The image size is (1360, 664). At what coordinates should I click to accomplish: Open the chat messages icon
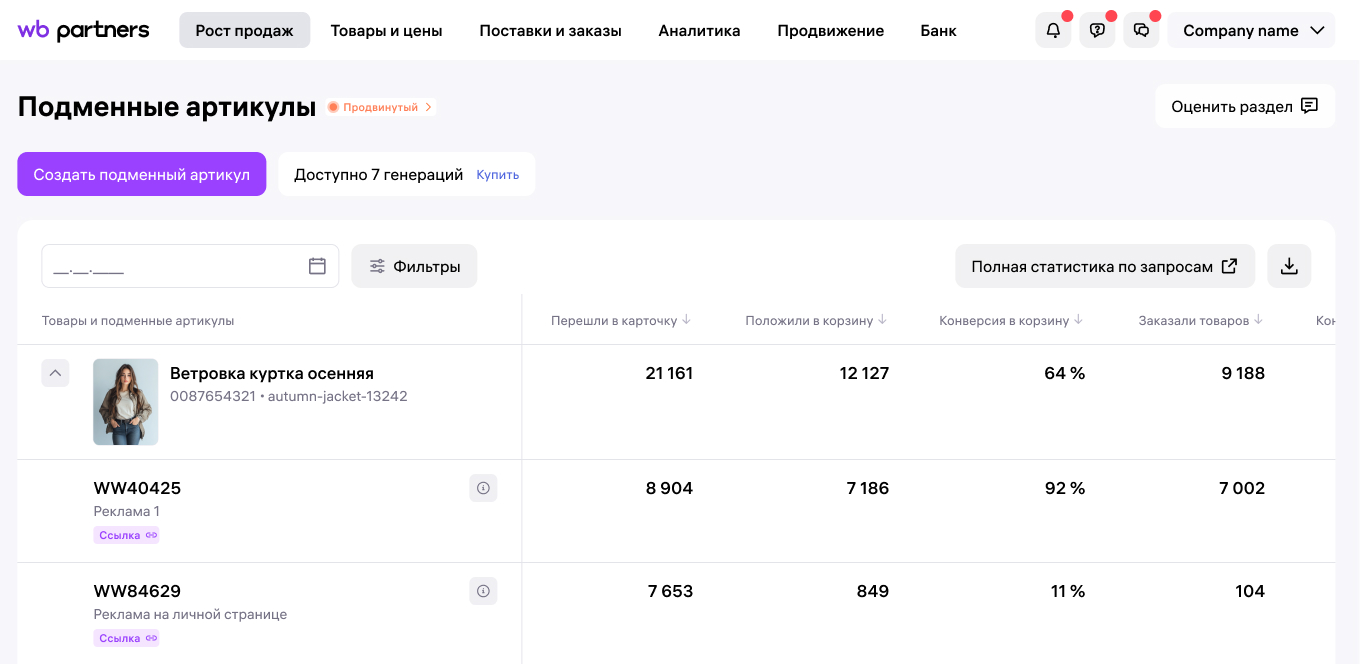(1141, 30)
